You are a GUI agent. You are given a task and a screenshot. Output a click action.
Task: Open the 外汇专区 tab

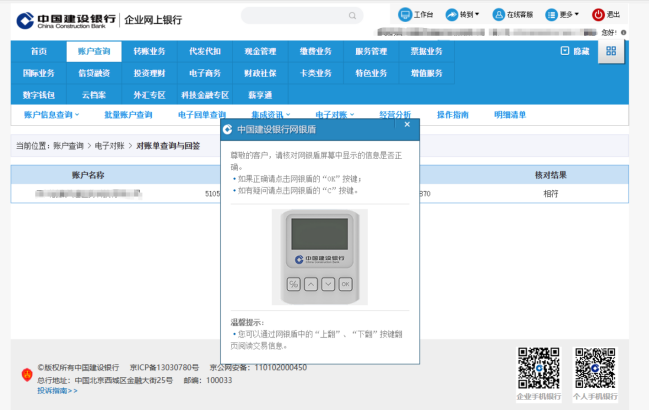coord(149,95)
